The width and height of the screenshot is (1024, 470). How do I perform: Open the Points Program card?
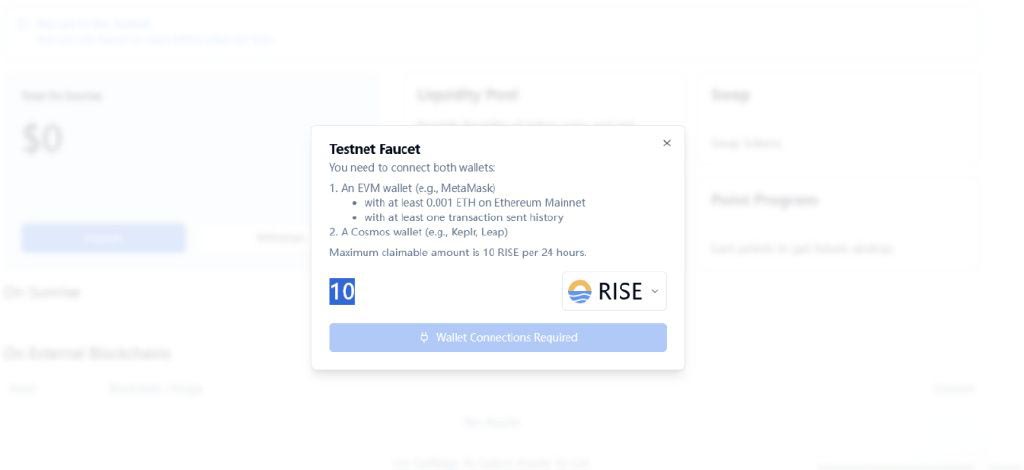(764, 200)
